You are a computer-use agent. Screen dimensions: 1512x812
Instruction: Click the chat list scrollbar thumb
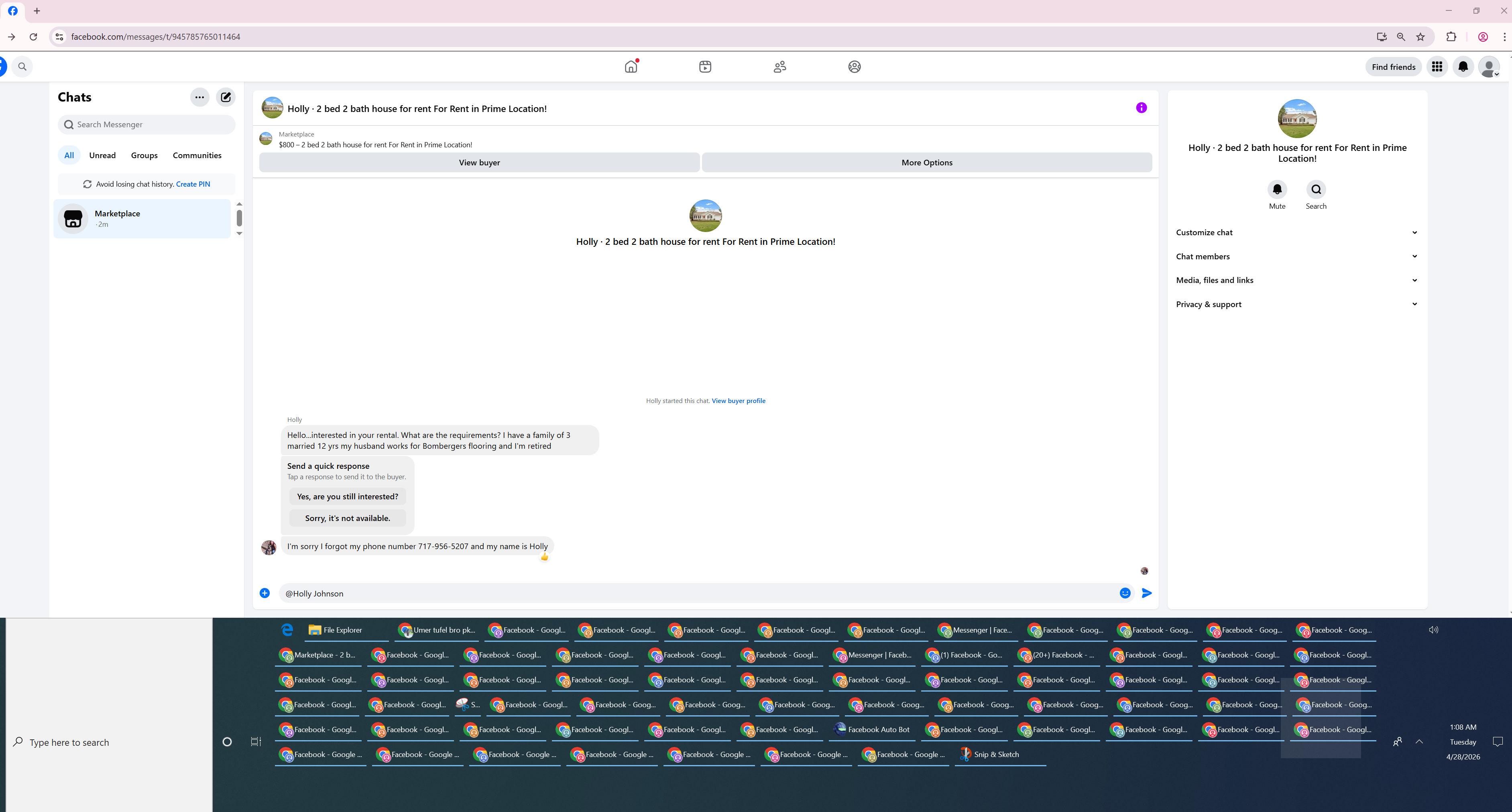click(240, 218)
